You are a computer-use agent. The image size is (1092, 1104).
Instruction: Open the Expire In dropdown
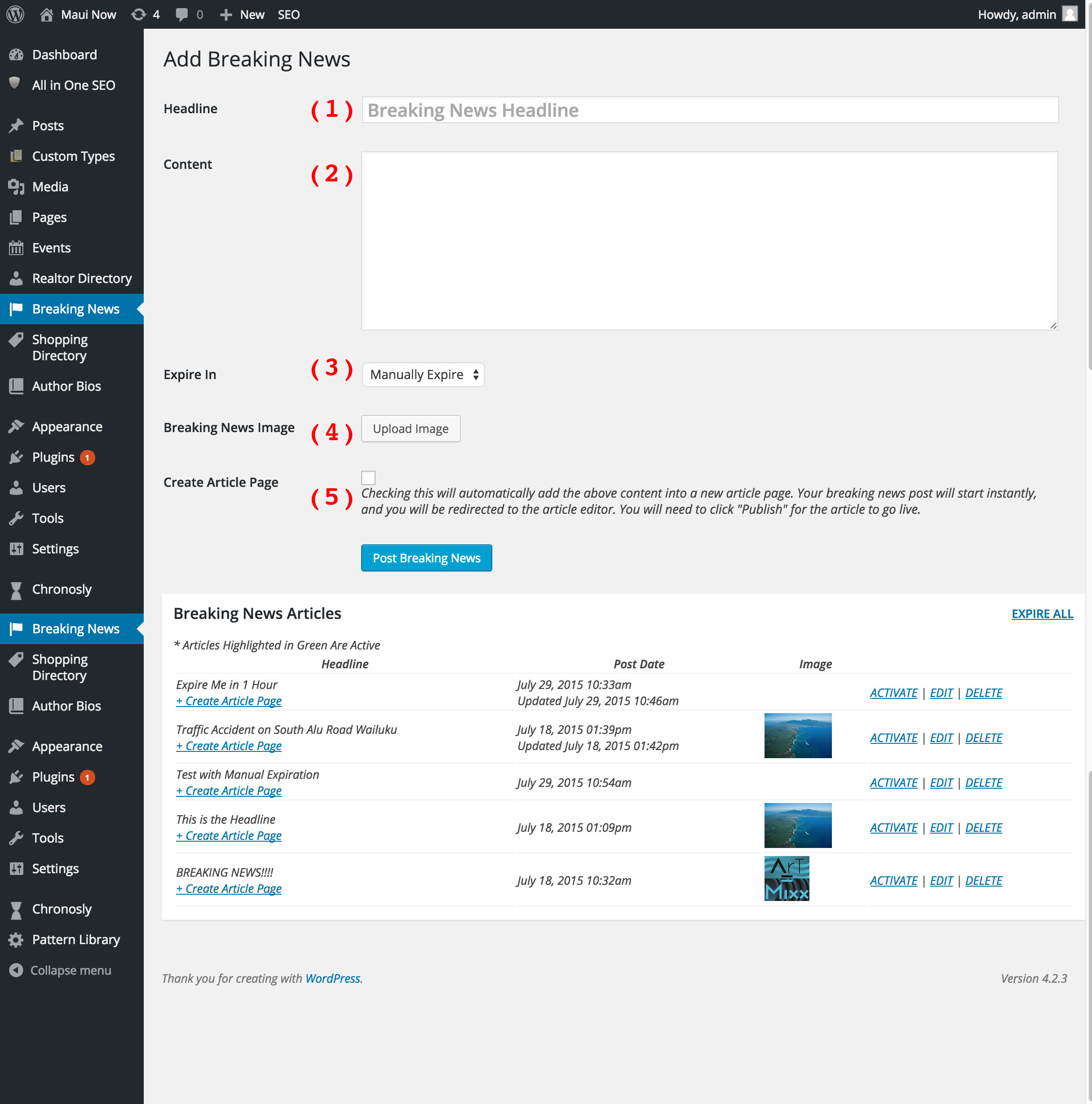(423, 375)
